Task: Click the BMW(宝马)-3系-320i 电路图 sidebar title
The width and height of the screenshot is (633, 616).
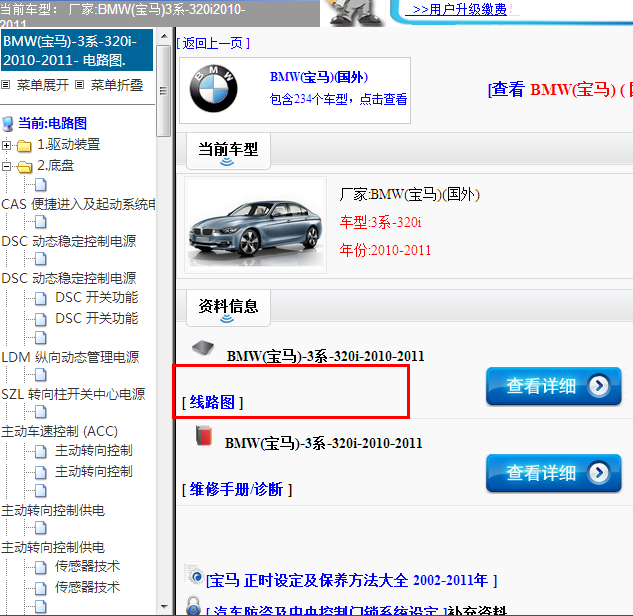Action: (x=77, y=50)
